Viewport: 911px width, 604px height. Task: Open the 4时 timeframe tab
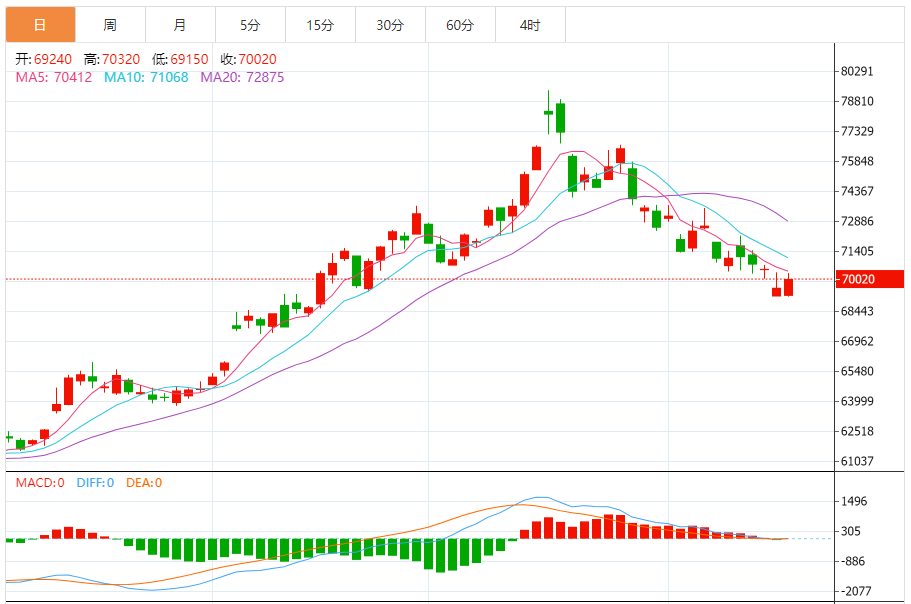[x=530, y=25]
